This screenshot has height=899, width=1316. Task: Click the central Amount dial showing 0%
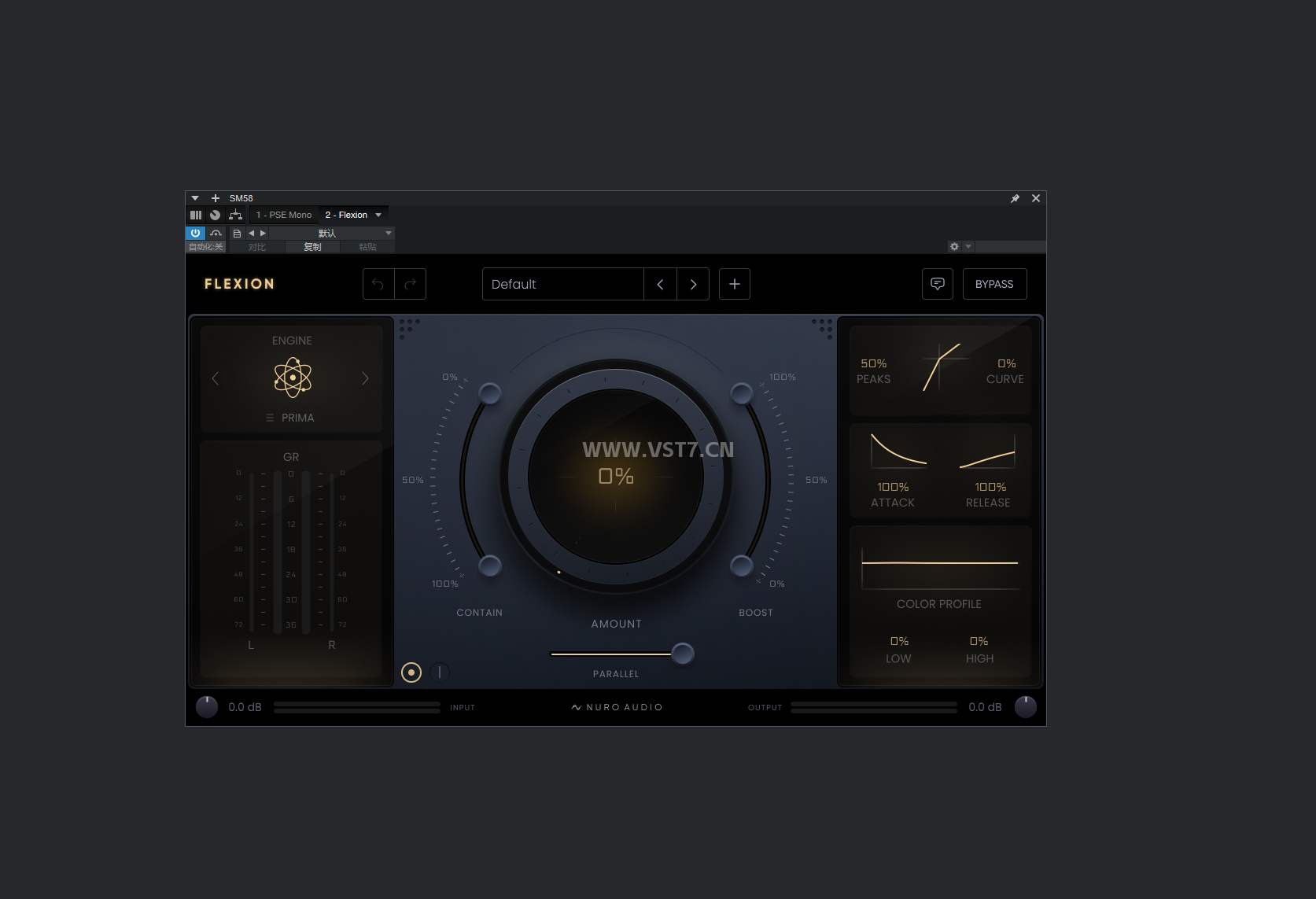click(616, 477)
